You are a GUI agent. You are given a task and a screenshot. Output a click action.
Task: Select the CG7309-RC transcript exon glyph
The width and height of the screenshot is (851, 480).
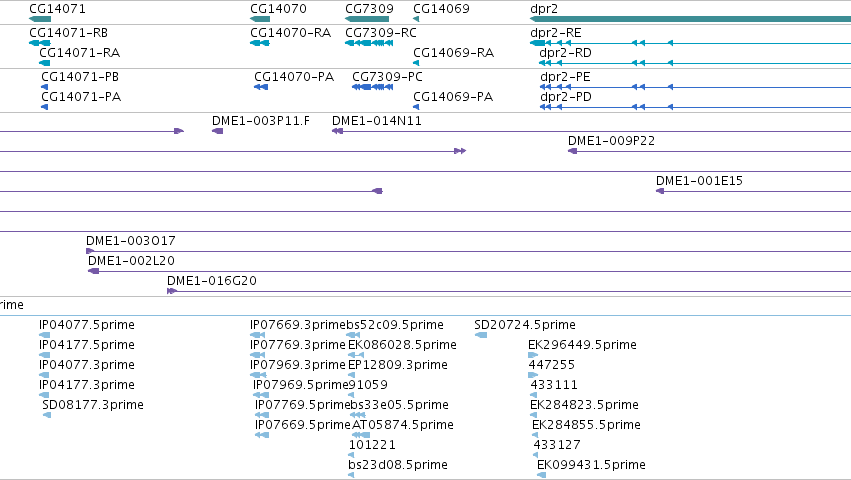[369, 43]
